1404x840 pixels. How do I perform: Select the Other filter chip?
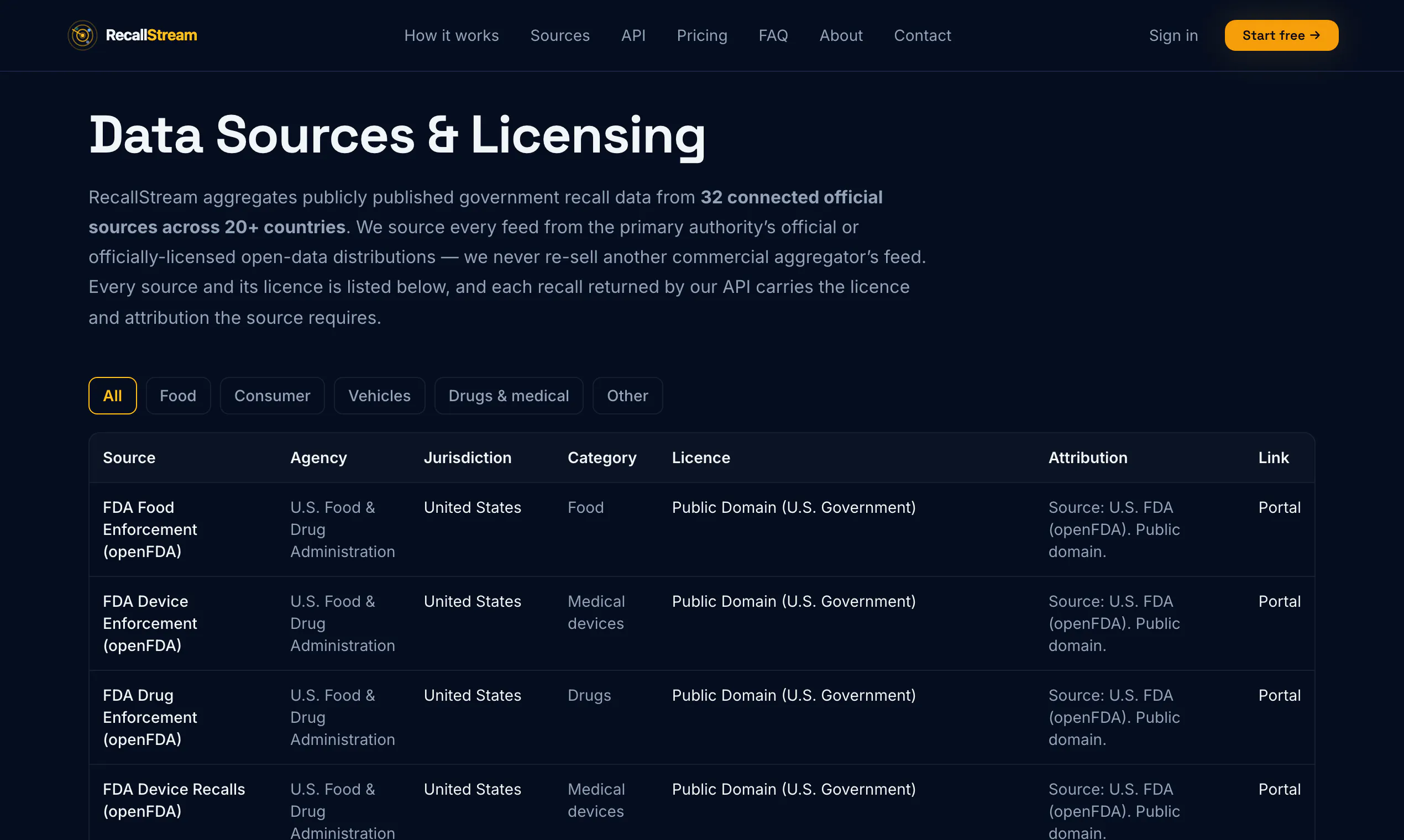(x=627, y=396)
